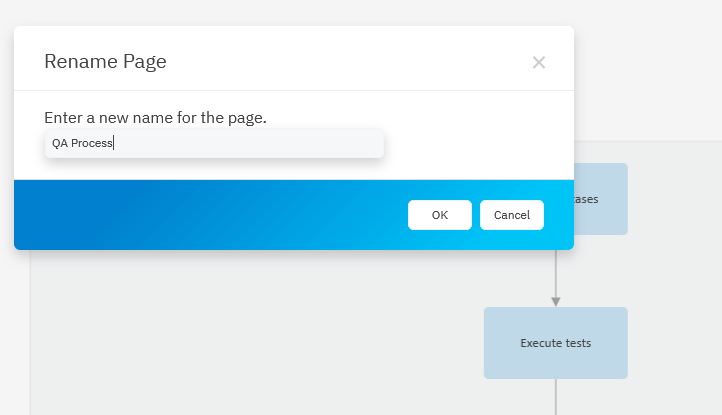Select the connector line below Execute tests
The width and height of the screenshot is (722, 415).
pyautogui.click(x=555, y=396)
